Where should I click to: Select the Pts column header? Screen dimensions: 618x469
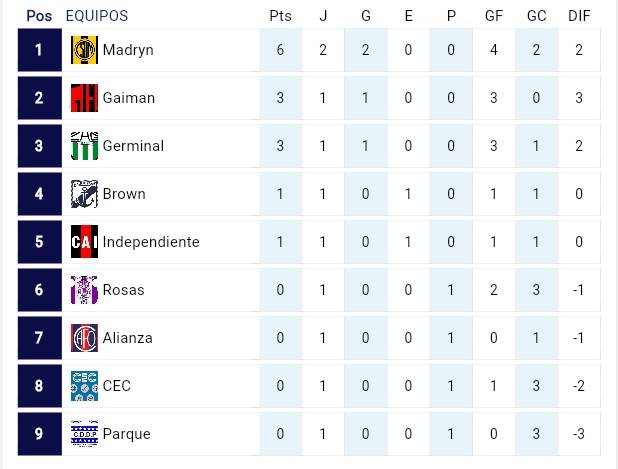tap(280, 16)
